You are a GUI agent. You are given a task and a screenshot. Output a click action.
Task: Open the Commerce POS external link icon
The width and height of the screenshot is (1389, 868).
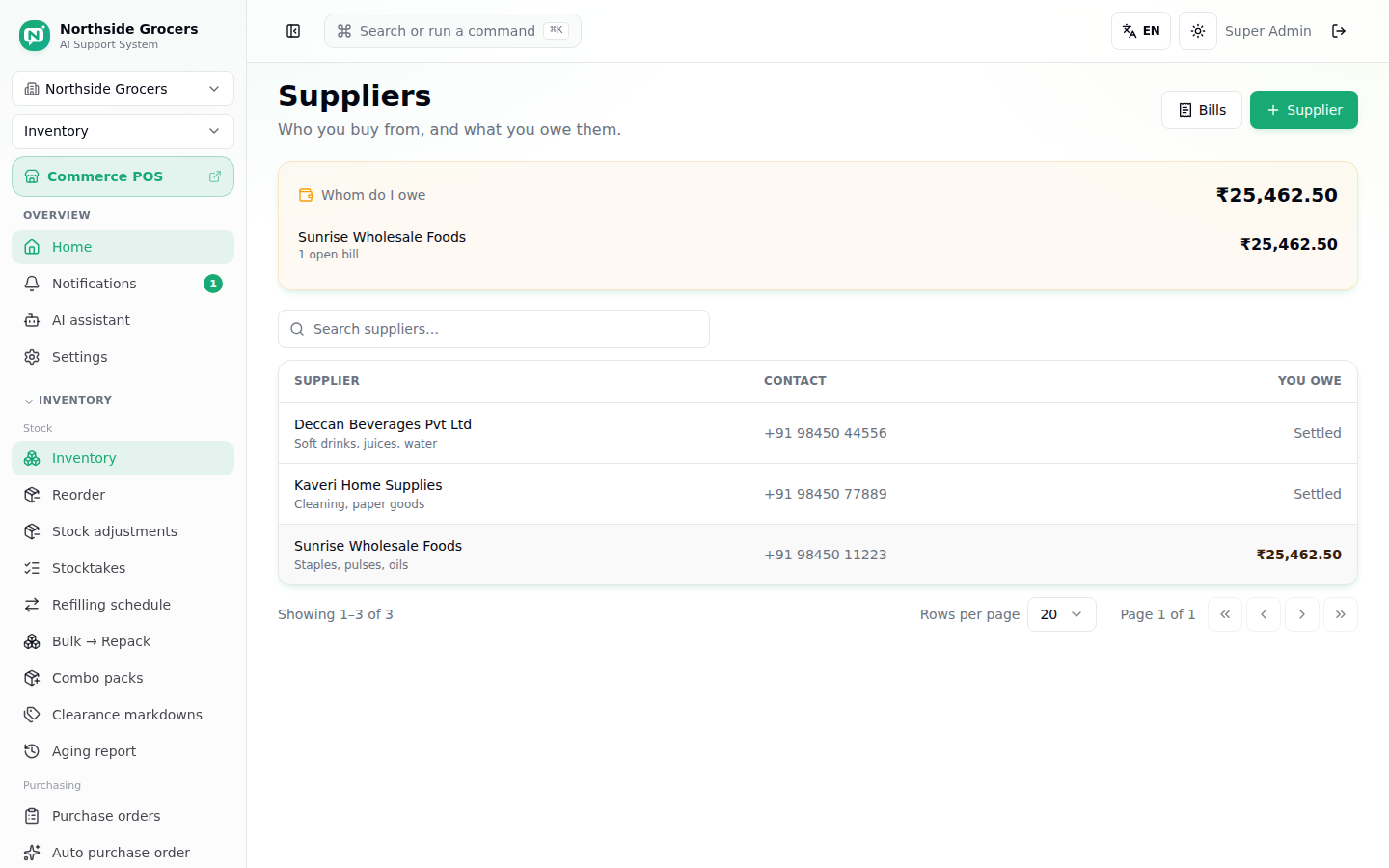point(215,176)
